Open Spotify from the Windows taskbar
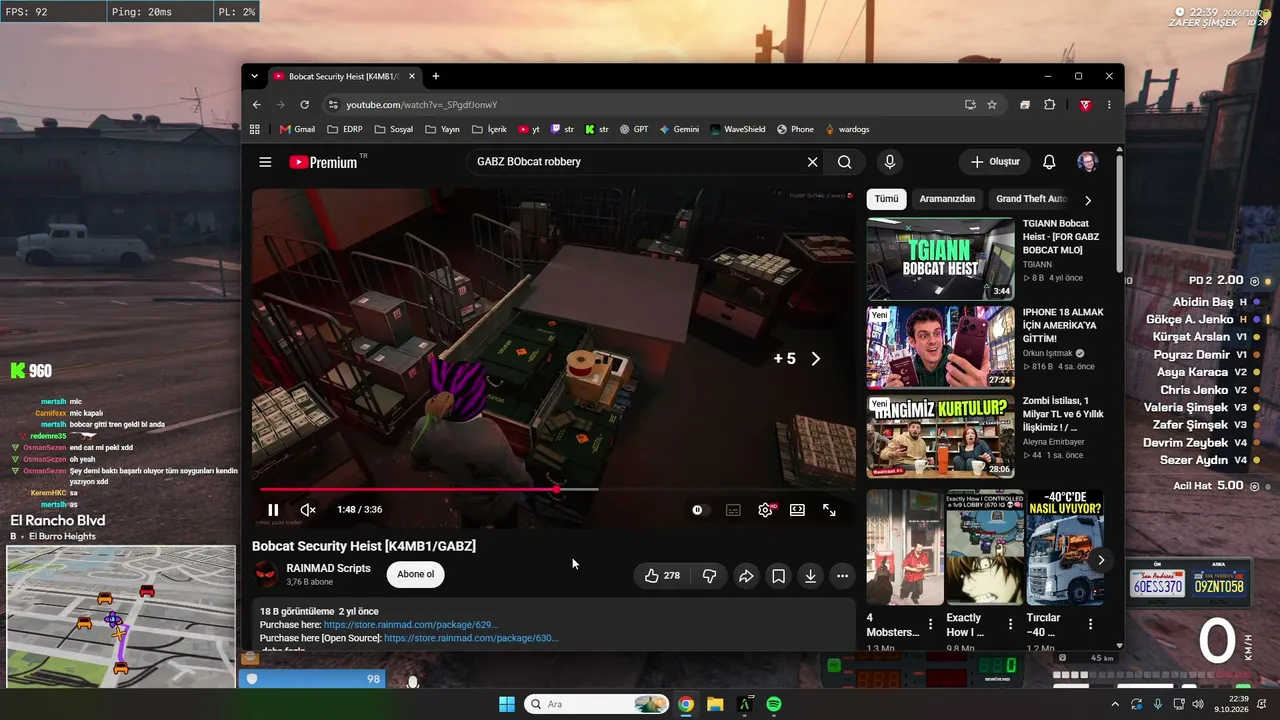This screenshot has width=1280, height=720. click(x=774, y=704)
